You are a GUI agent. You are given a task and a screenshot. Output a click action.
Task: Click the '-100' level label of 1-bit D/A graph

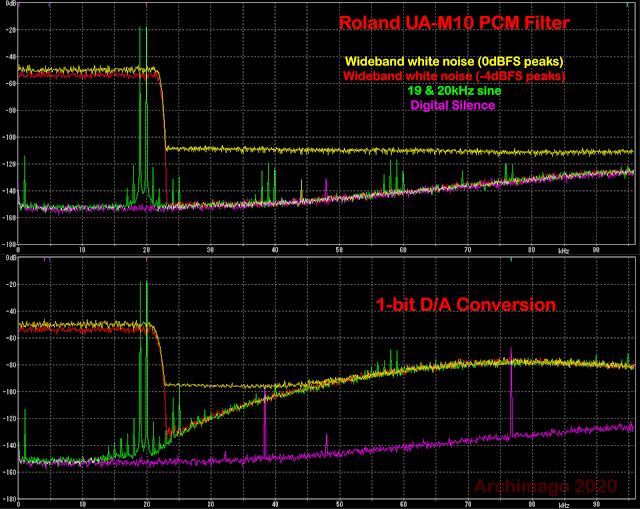[9, 392]
